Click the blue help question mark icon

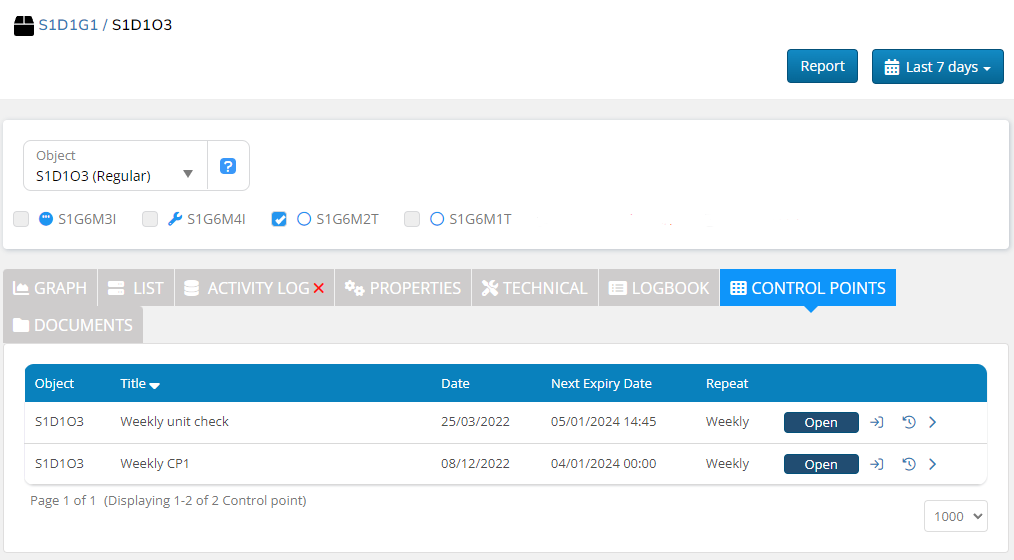click(228, 166)
